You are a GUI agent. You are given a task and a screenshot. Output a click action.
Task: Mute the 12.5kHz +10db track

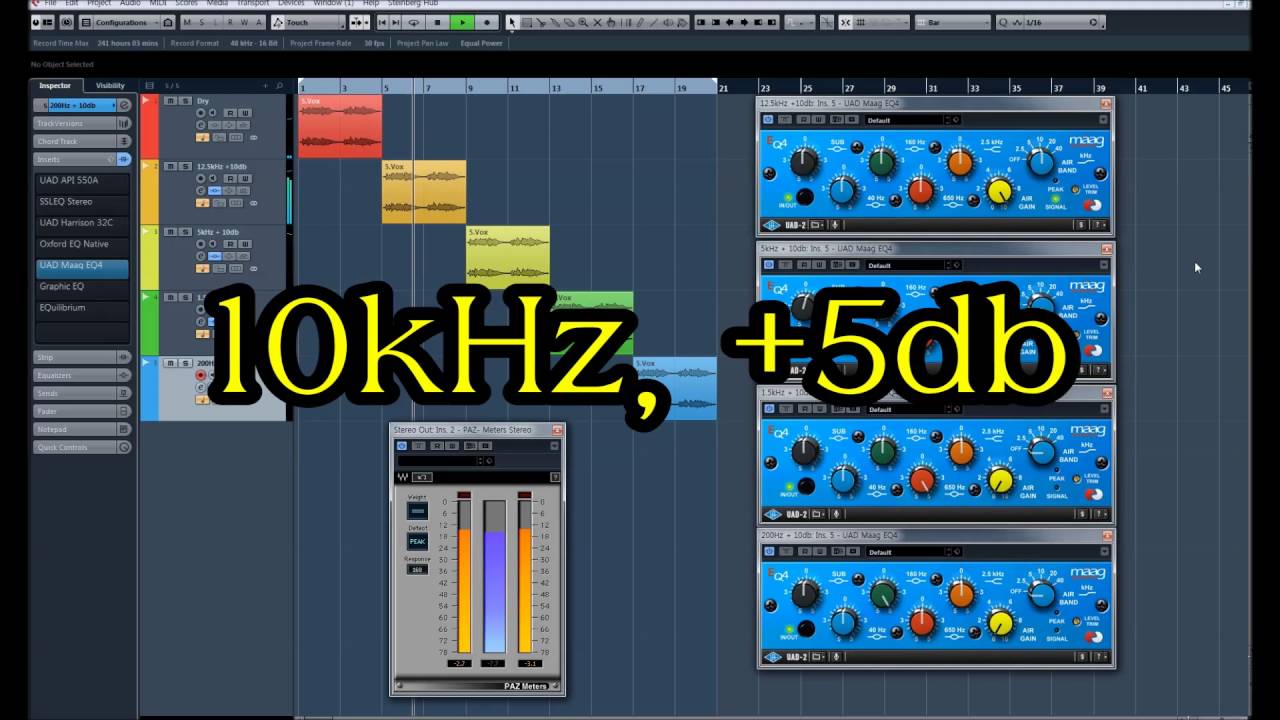pos(171,167)
